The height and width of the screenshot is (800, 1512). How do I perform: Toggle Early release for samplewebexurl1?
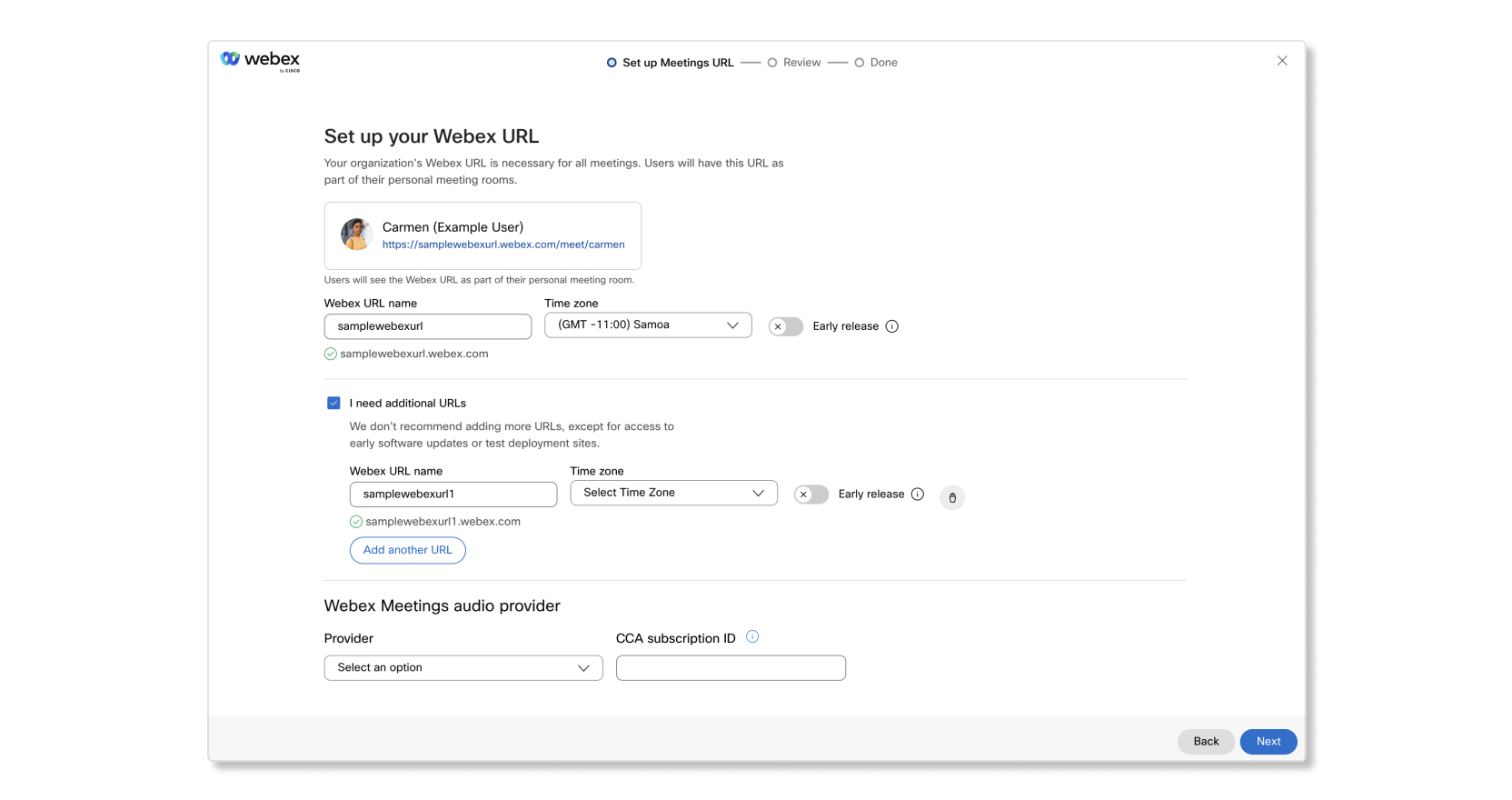[811, 495]
